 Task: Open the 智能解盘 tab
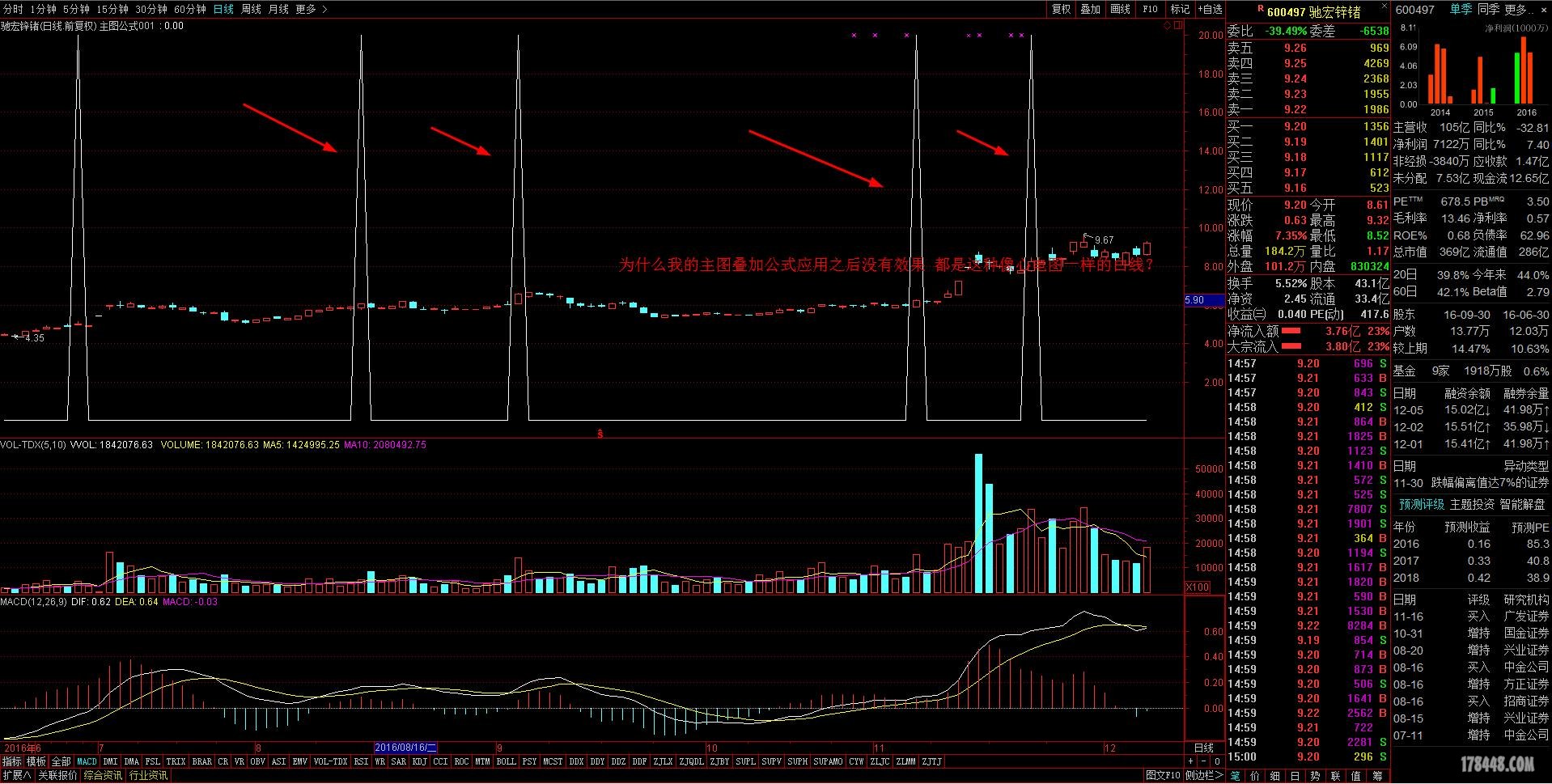point(1522,504)
